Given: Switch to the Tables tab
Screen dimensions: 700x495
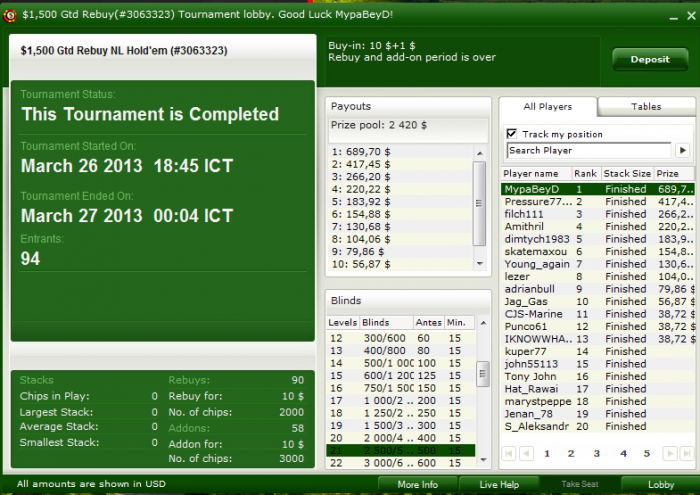Looking at the screenshot, I should (646, 107).
